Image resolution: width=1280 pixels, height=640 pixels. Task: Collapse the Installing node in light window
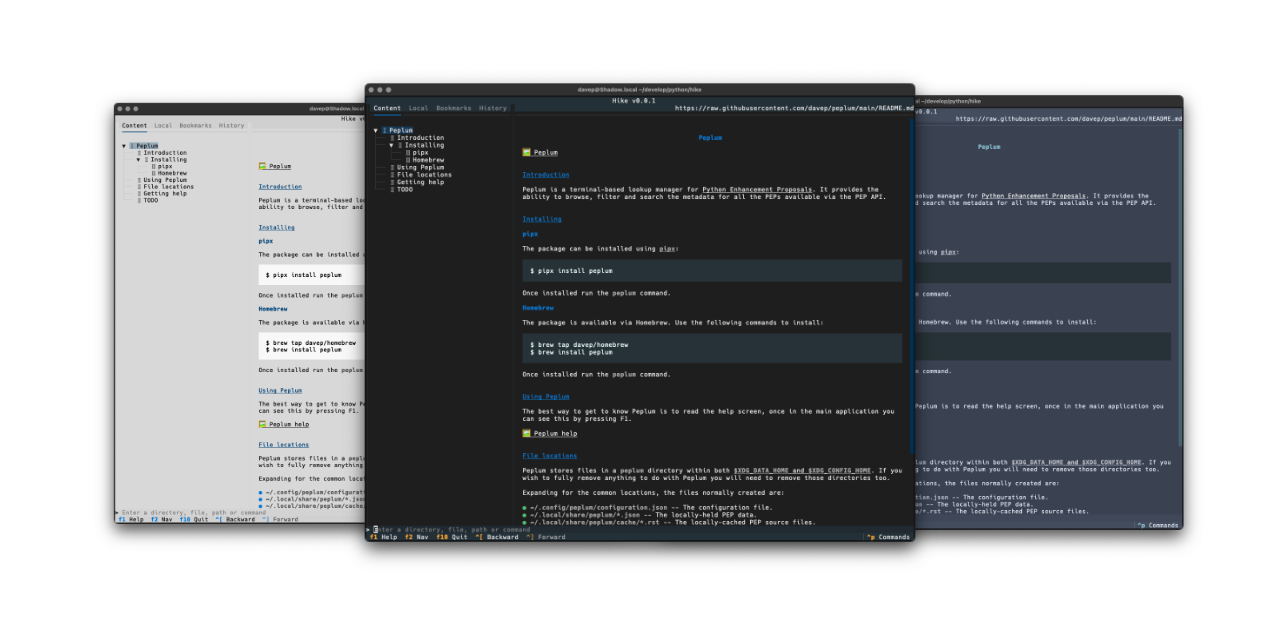139,160
